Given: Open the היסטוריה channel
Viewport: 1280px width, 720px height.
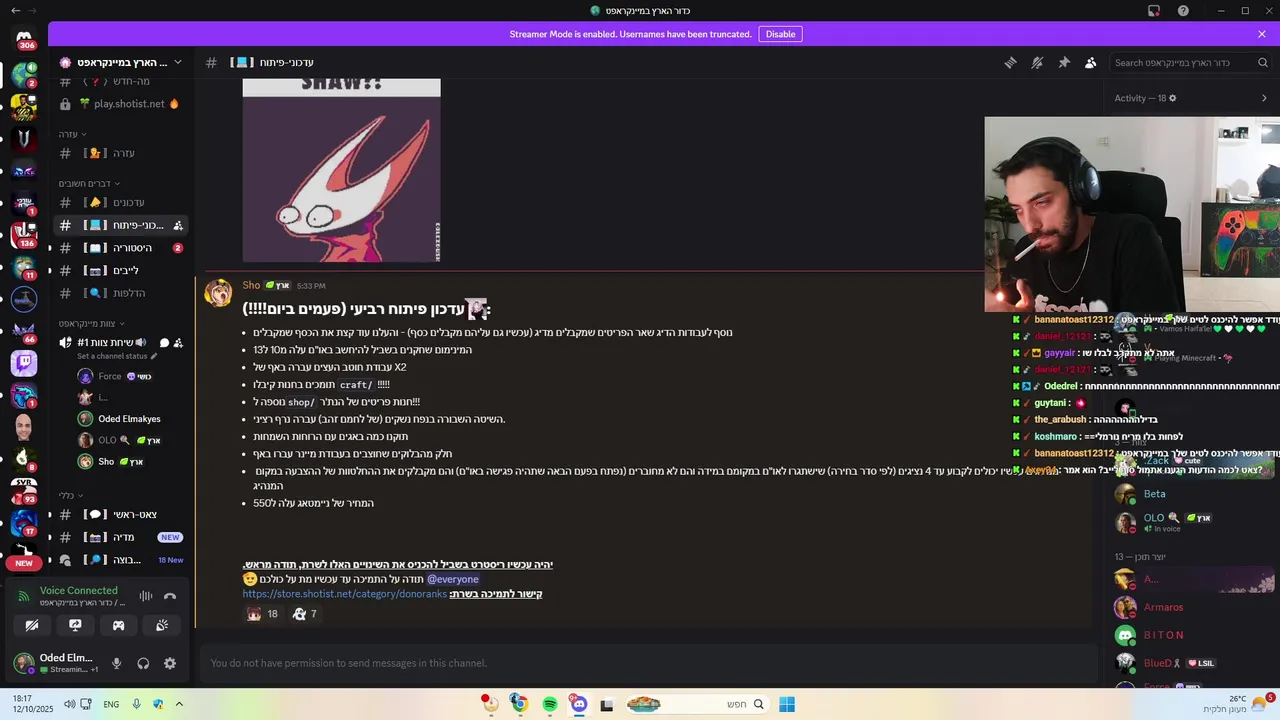Looking at the screenshot, I should point(121,247).
